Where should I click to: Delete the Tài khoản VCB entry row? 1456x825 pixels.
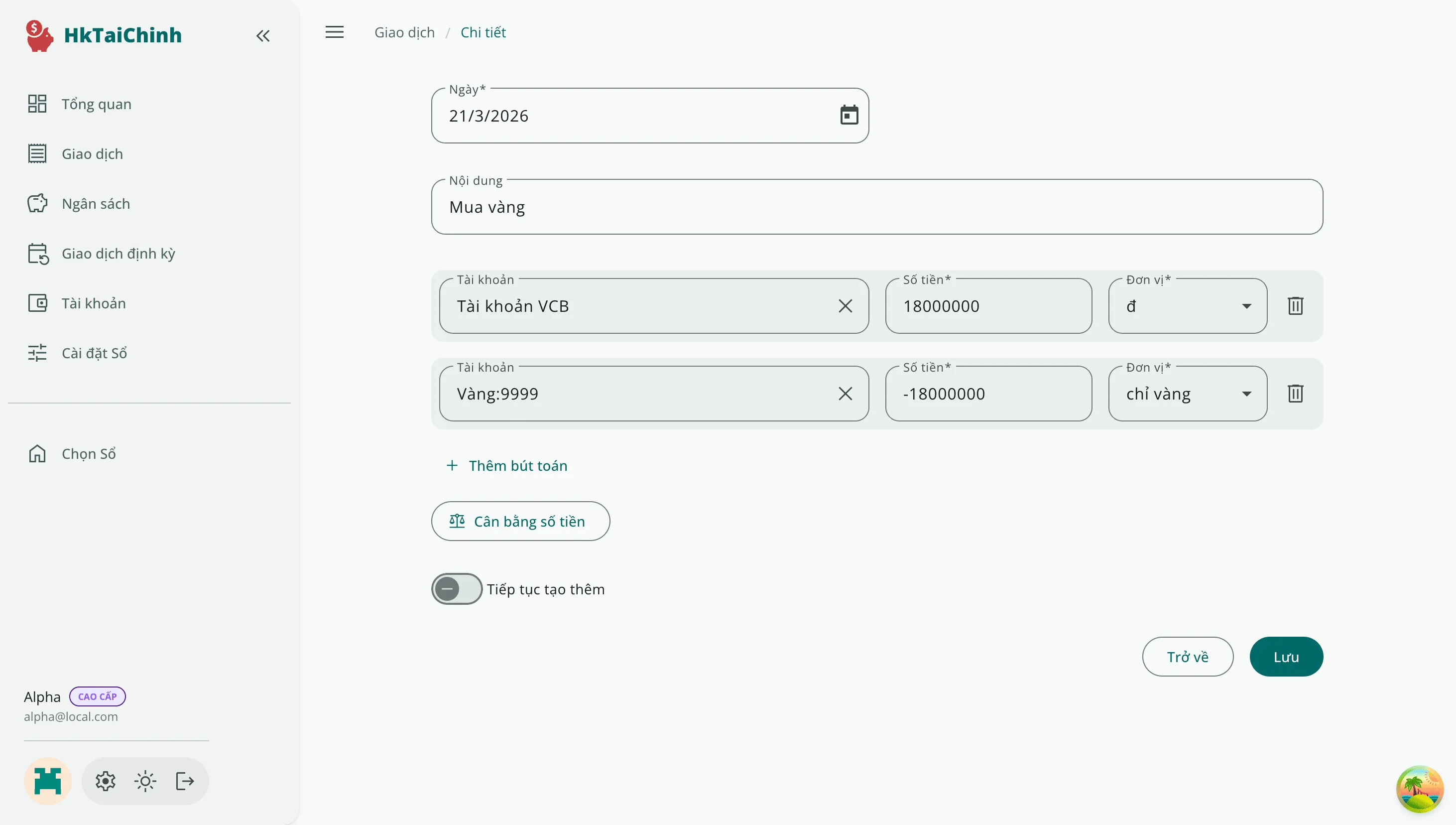click(1295, 306)
